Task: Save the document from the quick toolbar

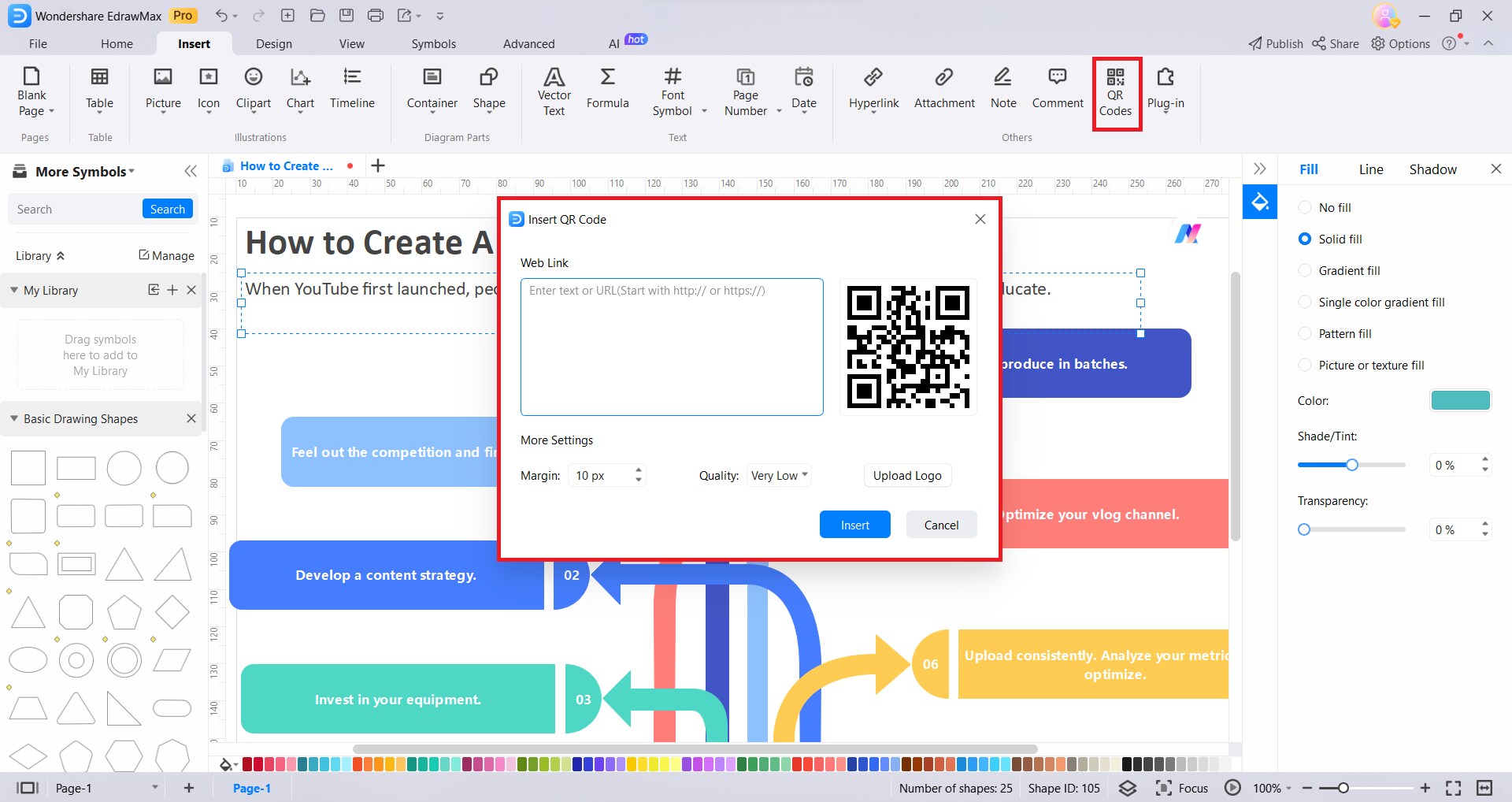Action: point(346,16)
